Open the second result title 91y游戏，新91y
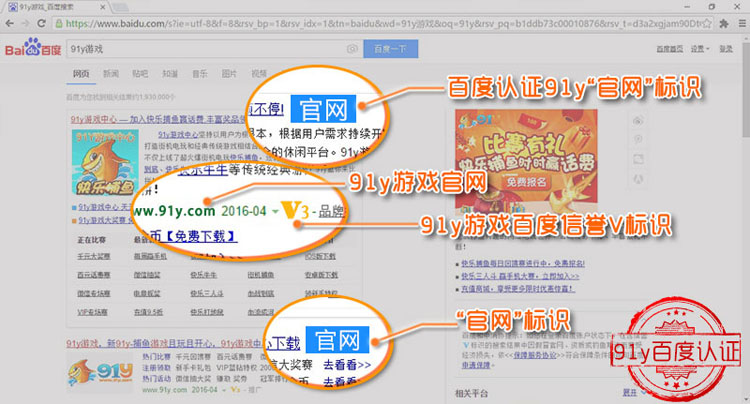The height and width of the screenshot is (404, 750). 165,343
